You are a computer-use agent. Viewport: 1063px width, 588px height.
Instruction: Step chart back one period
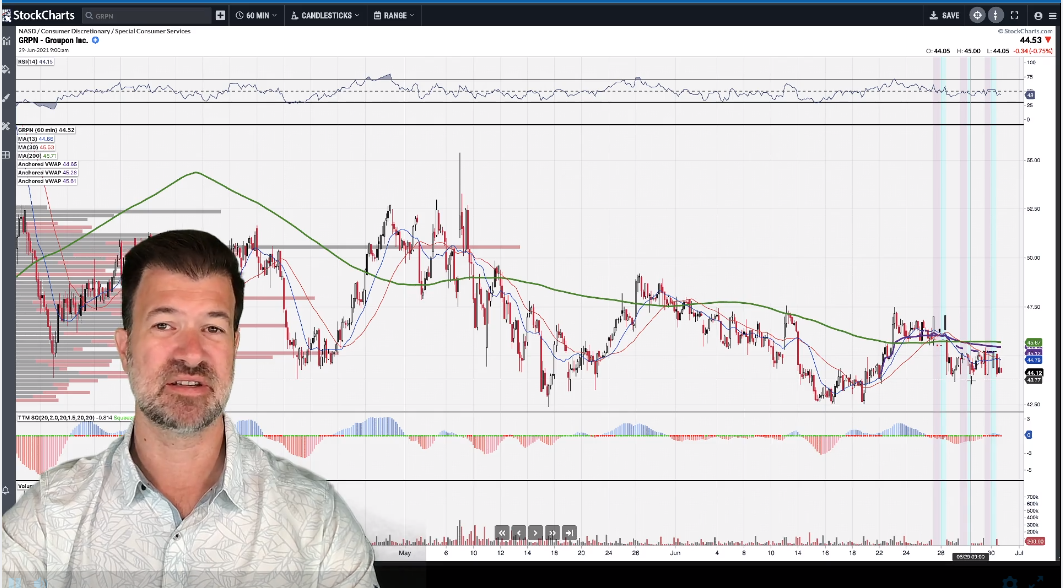coord(519,533)
